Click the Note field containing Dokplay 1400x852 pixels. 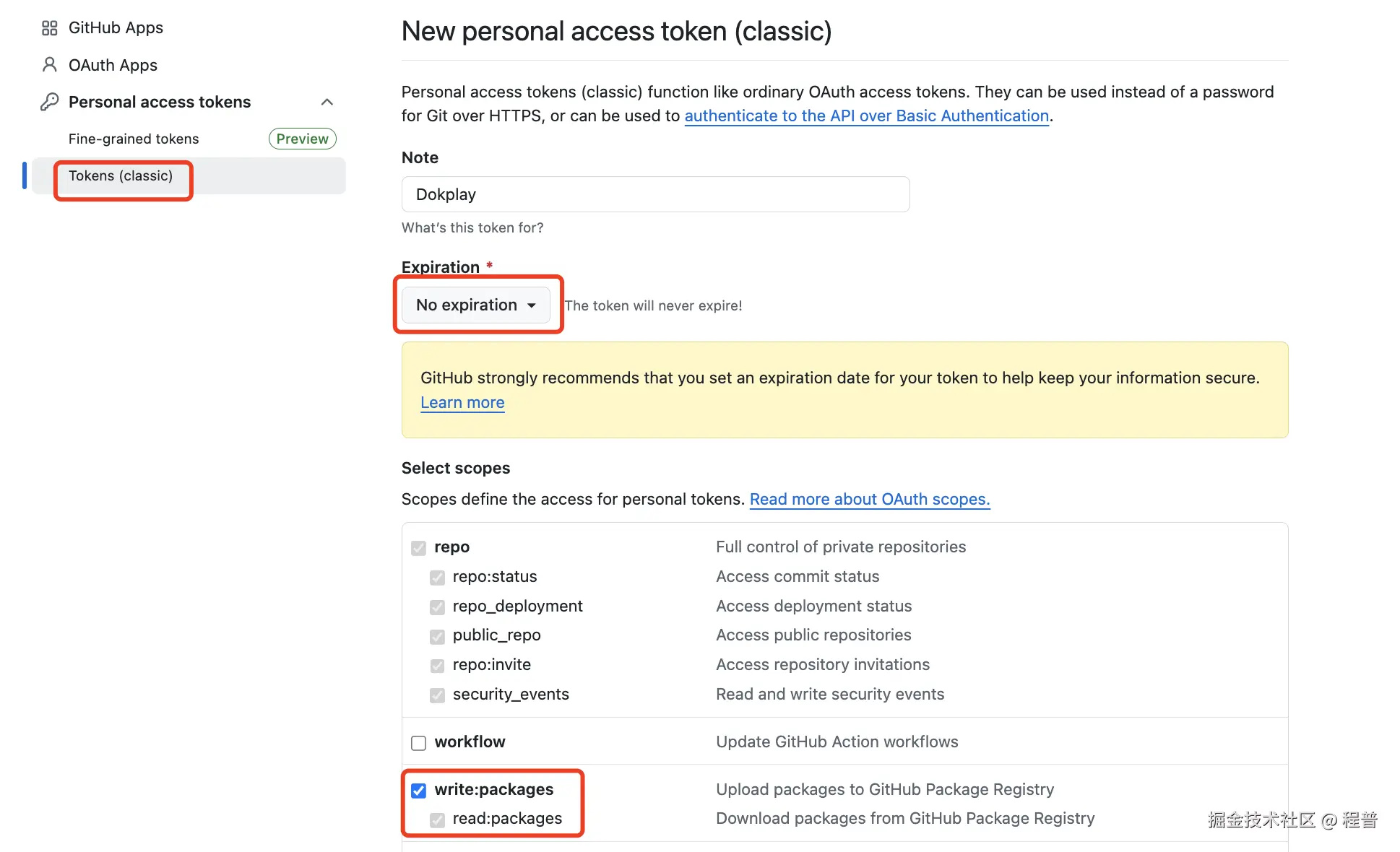655,194
